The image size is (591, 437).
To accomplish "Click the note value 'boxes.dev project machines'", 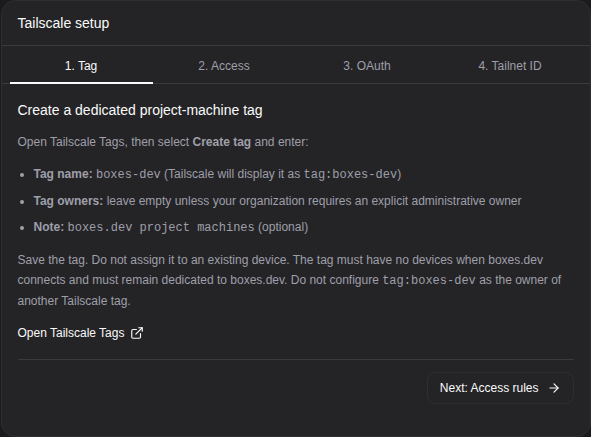I will coord(161,227).
